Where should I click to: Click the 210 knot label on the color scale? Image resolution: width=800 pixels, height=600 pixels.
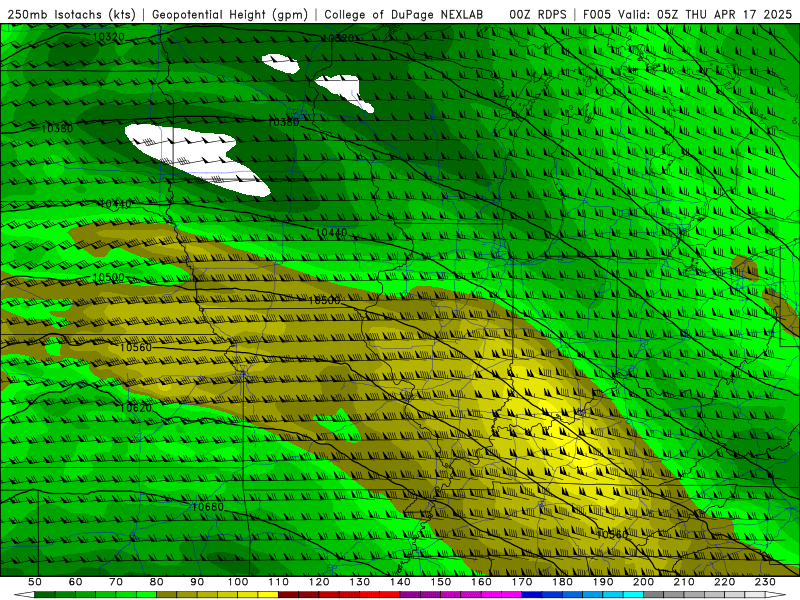[x=684, y=582]
